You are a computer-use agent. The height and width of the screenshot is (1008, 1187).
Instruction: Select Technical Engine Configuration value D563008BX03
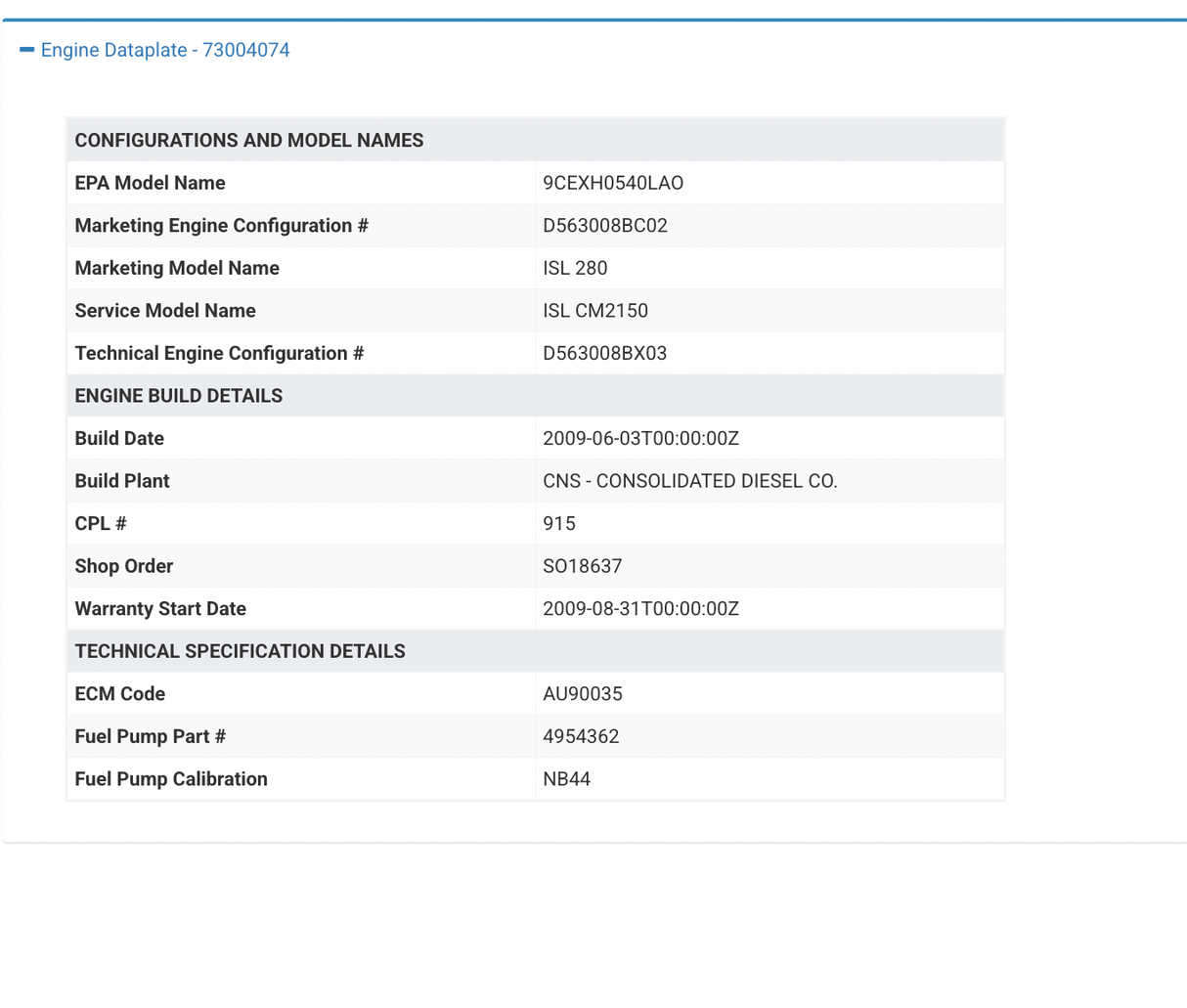pyautogui.click(x=605, y=353)
